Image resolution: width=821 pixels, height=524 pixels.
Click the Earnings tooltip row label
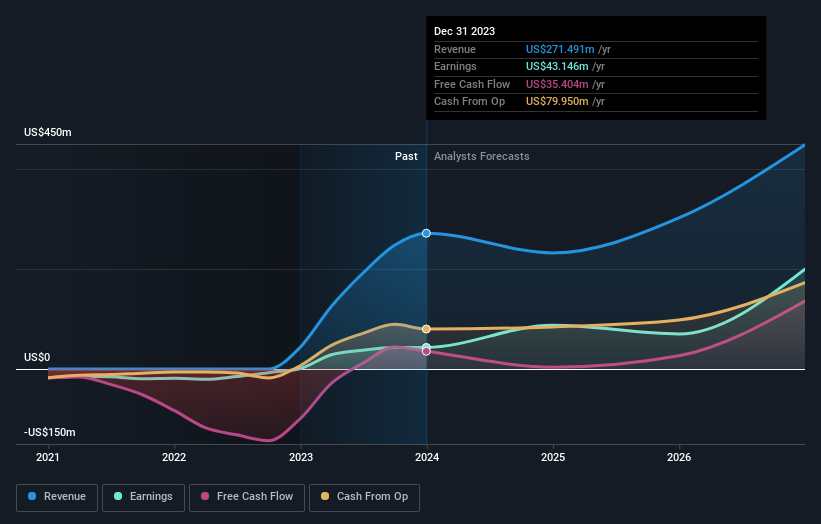(x=456, y=66)
